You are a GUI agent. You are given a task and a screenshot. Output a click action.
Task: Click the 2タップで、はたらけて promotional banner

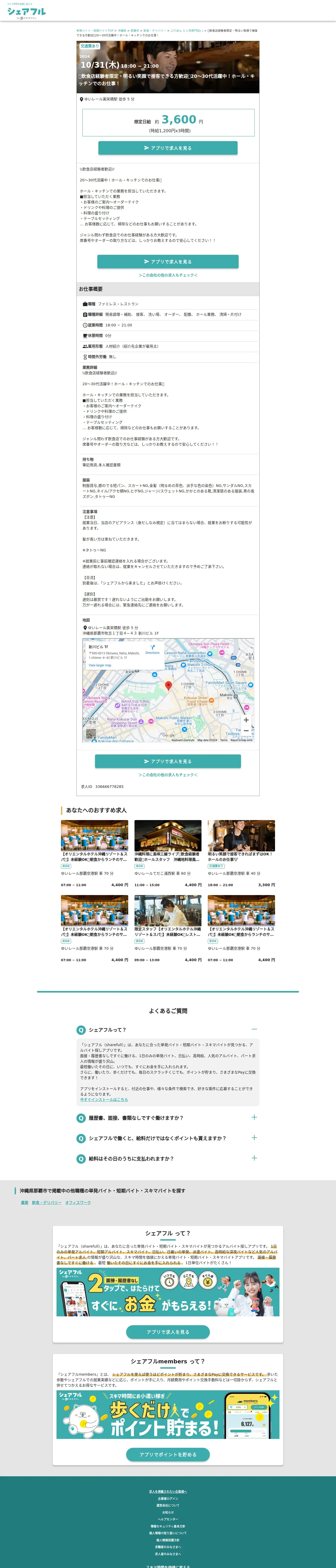point(168,1292)
